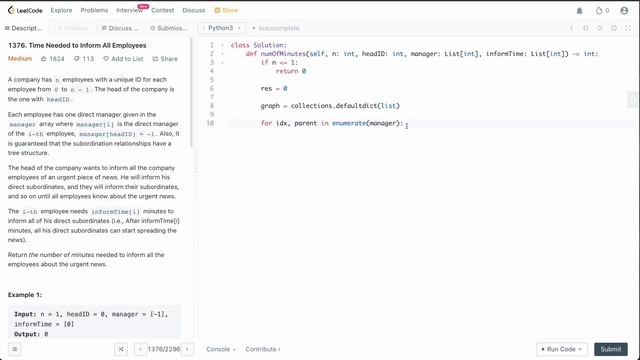Click the 1376/2296 problem counter

(164, 349)
